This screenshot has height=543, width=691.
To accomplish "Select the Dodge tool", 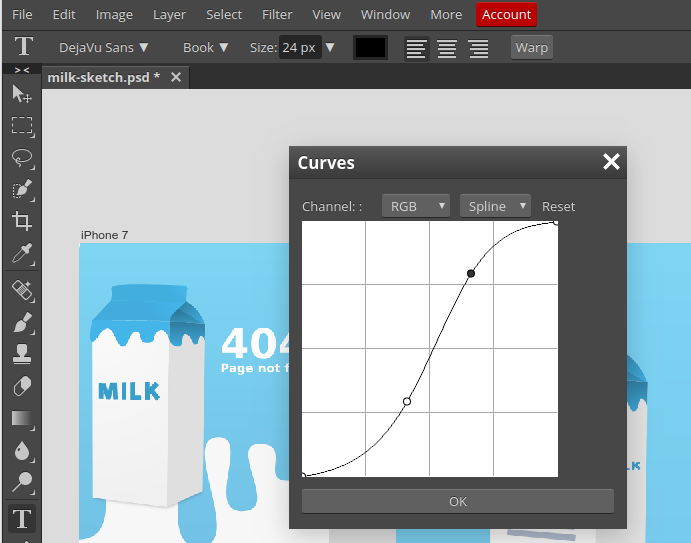I will point(22,482).
